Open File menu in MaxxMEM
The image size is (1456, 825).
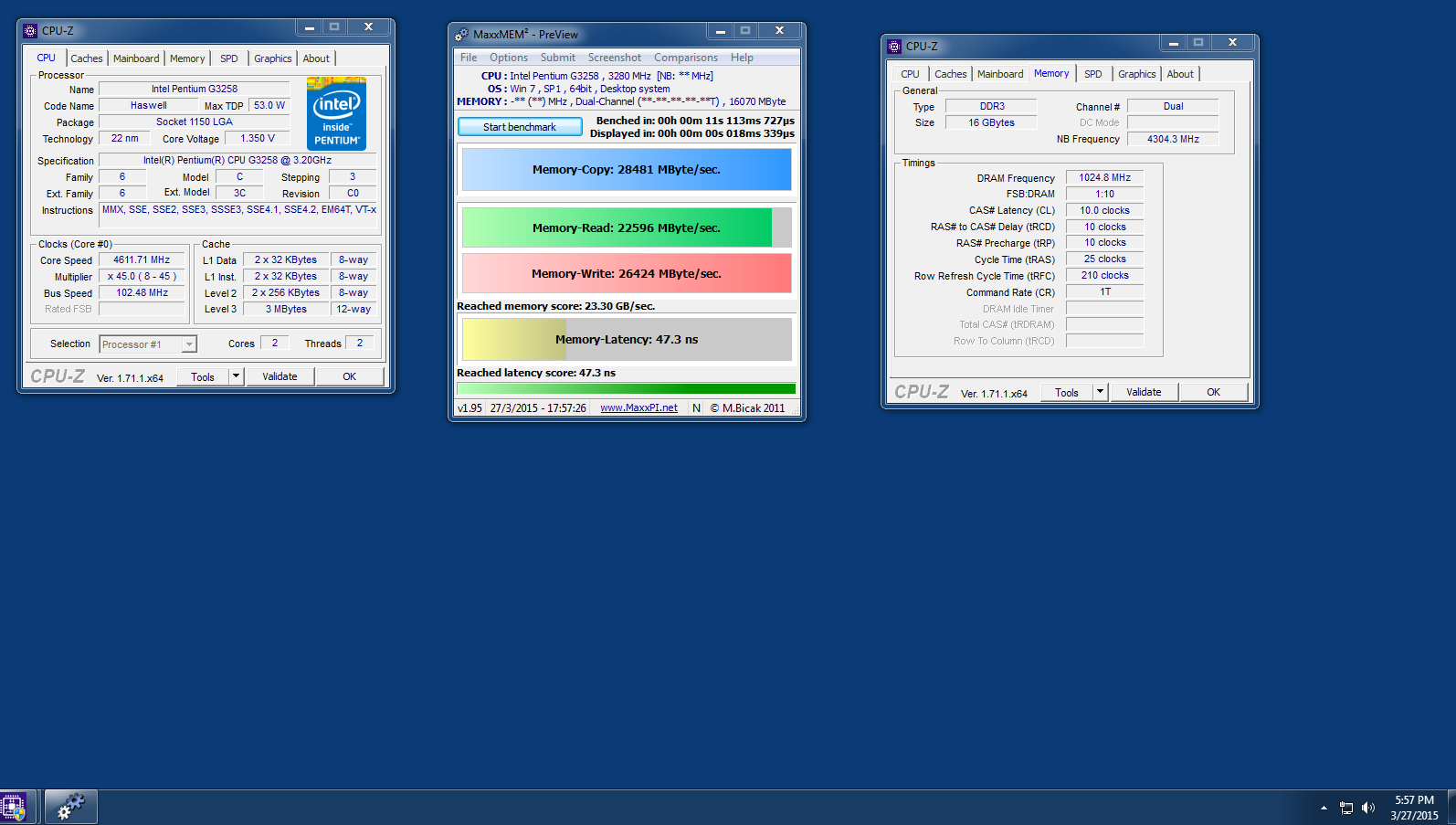tap(469, 58)
